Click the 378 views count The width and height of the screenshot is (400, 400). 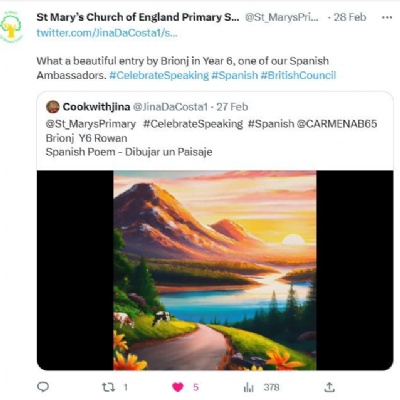[271, 387]
